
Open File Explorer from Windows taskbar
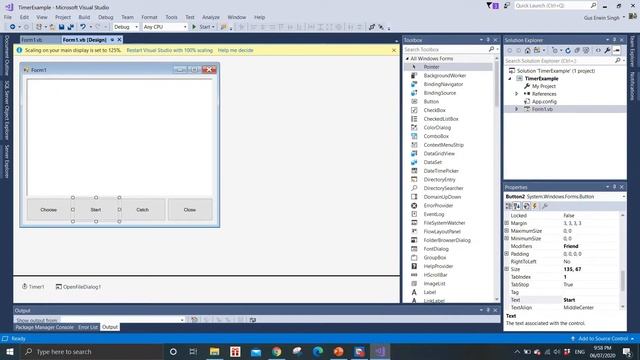coord(215,352)
